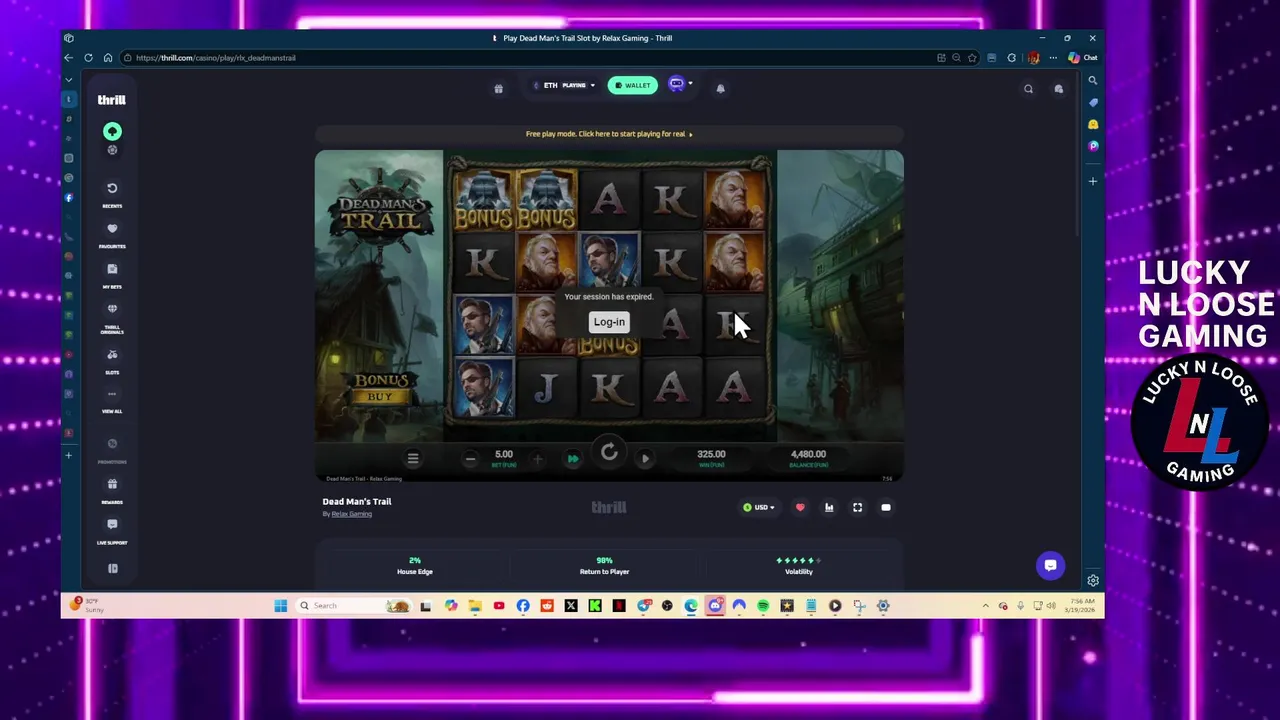Open Facebook from the taskbar
Image resolution: width=1280 pixels, height=720 pixels.
point(523,605)
